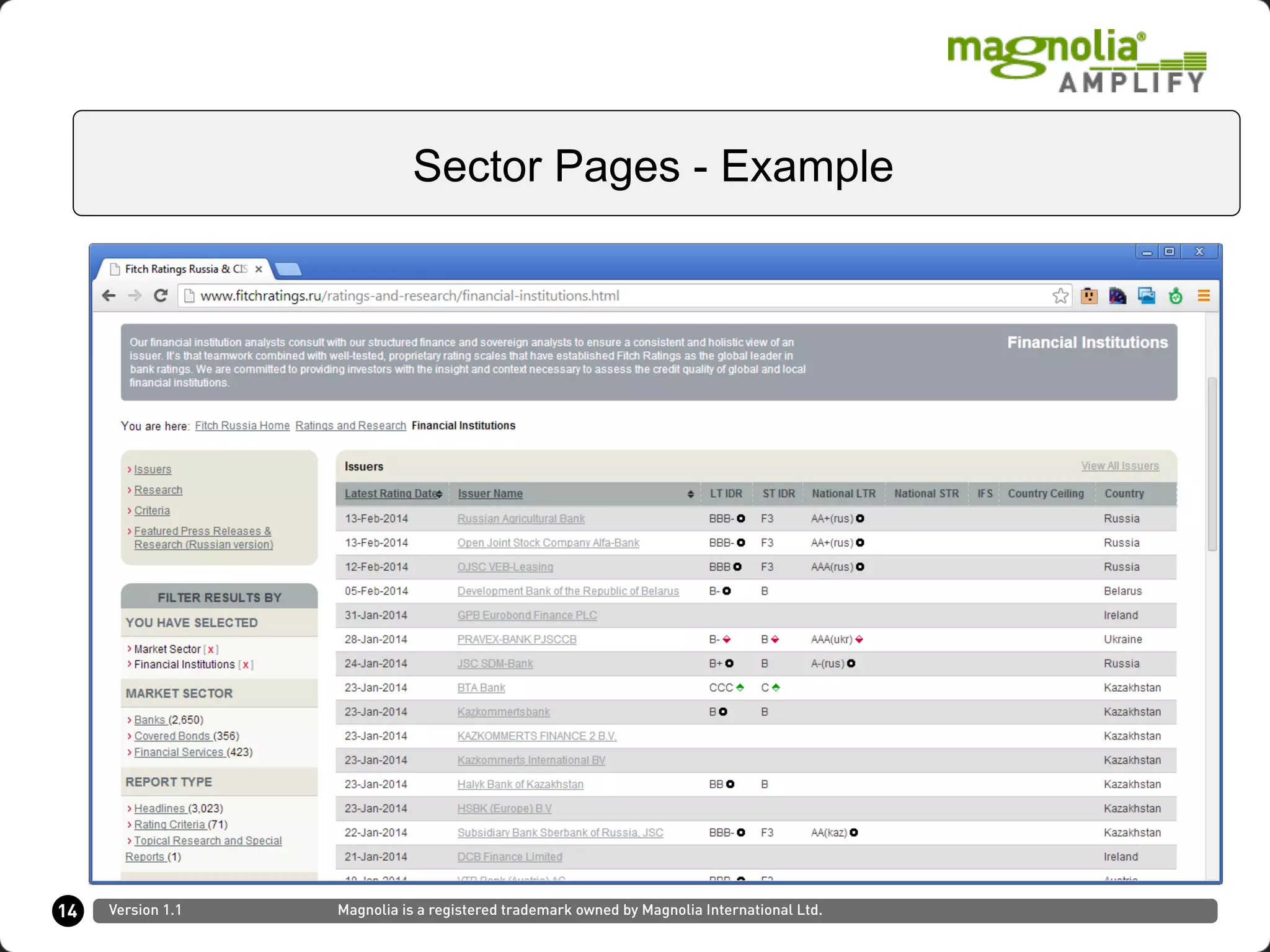The image size is (1270, 952).
Task: Click the 28-Jan-2014 rating date cell
Action: [x=376, y=640]
